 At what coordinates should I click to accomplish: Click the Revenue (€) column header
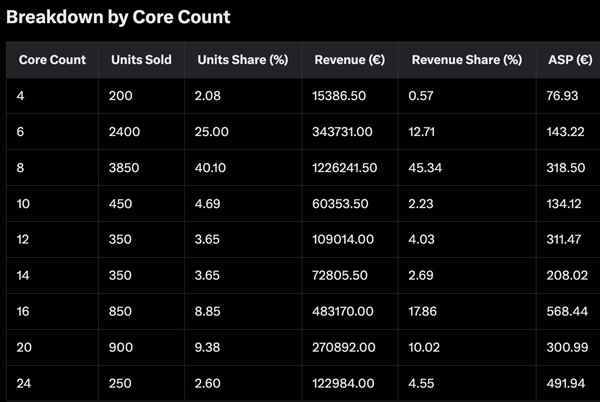349,60
